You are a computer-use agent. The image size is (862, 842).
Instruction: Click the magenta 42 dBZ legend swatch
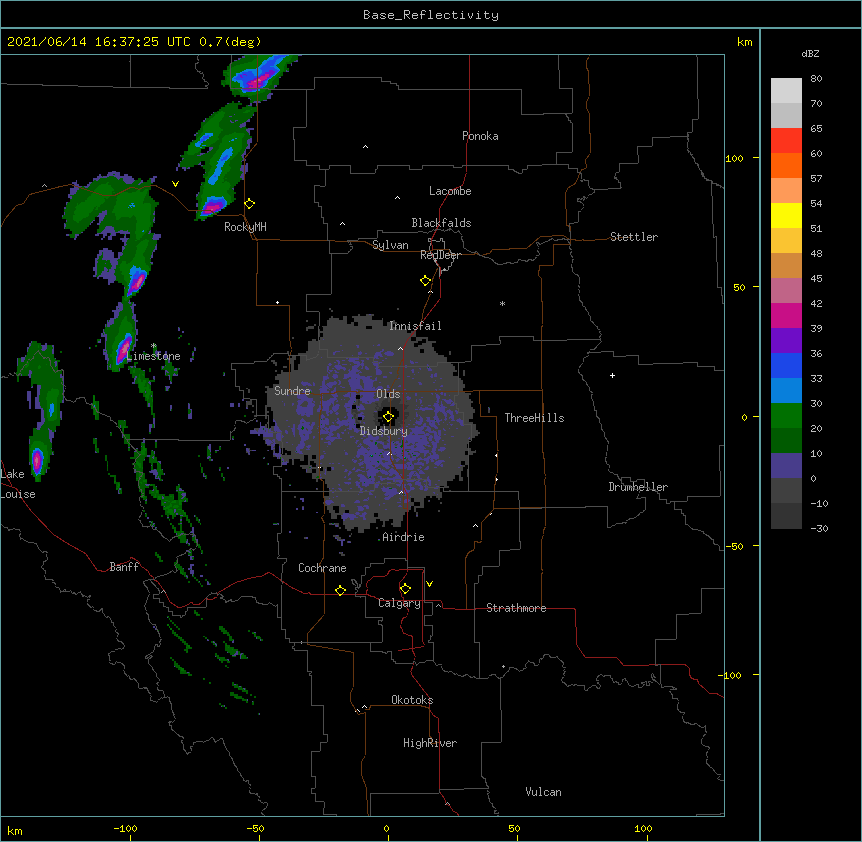(786, 315)
